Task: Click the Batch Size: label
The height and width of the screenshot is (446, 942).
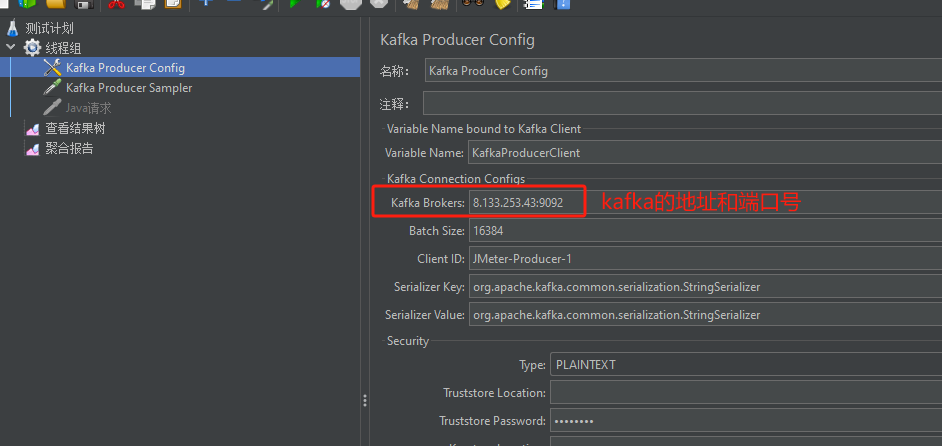Action: click(x=437, y=231)
